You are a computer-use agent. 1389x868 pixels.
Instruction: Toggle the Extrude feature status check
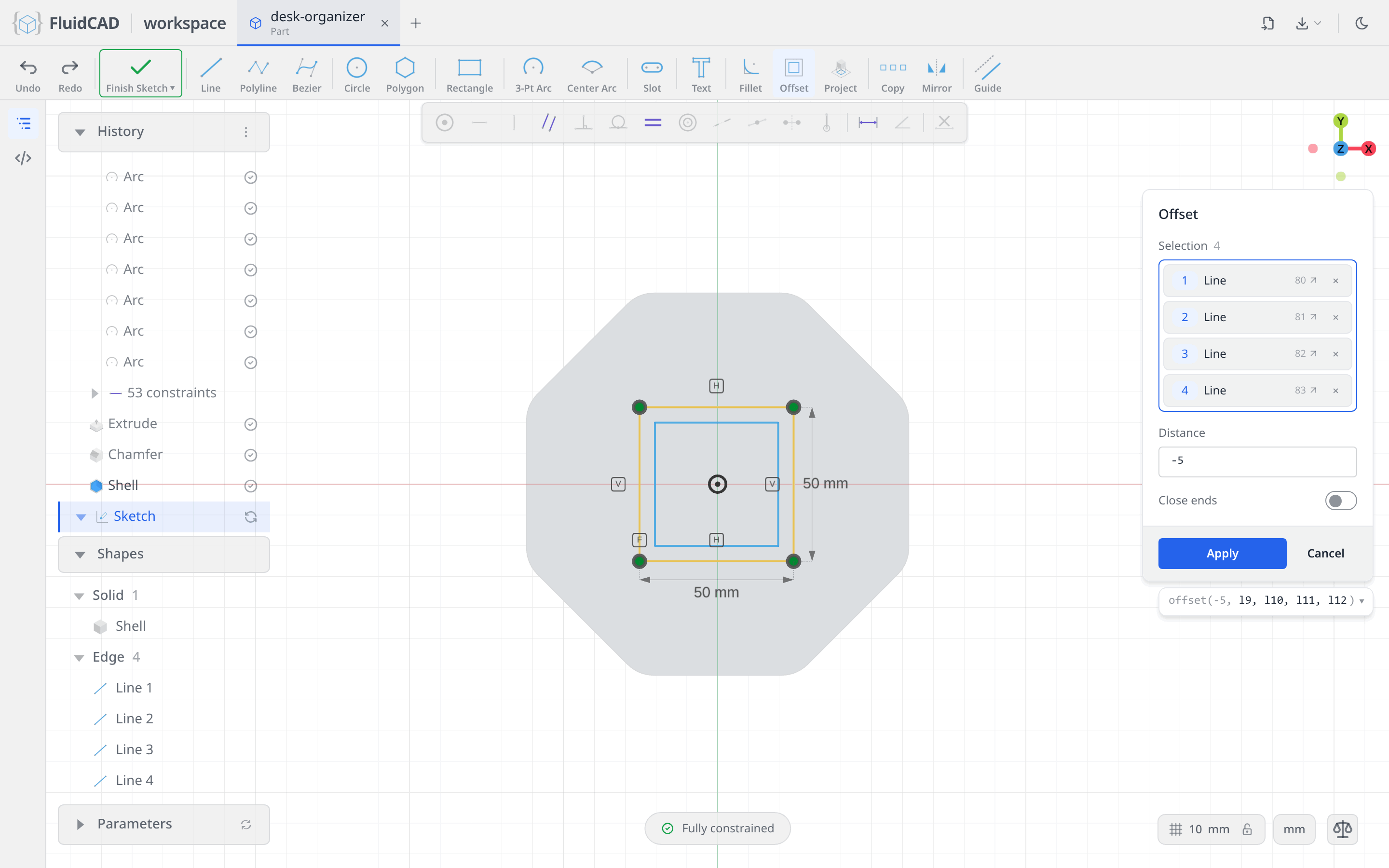point(250,424)
